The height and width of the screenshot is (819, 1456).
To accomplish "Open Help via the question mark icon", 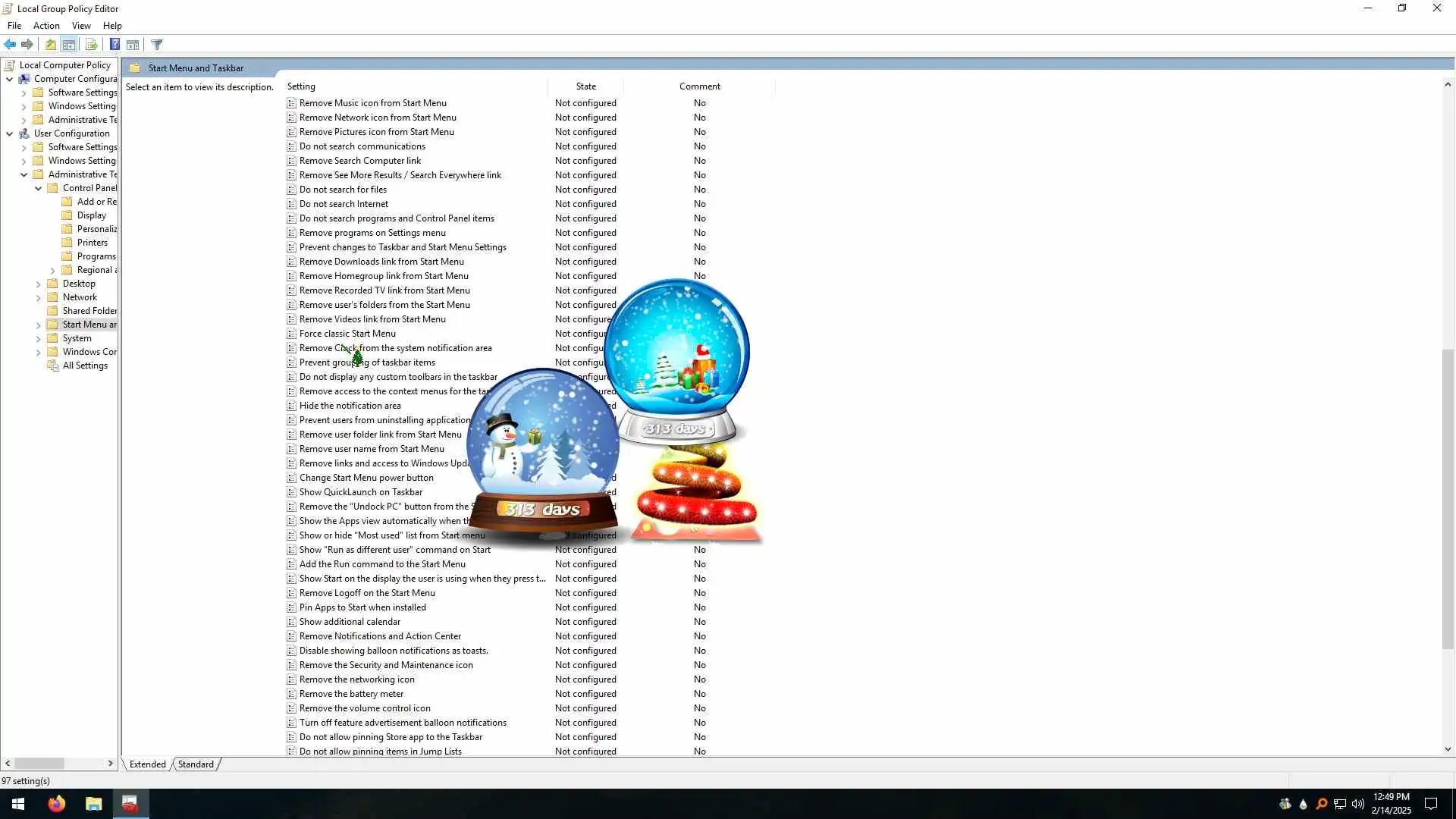I will [x=115, y=45].
